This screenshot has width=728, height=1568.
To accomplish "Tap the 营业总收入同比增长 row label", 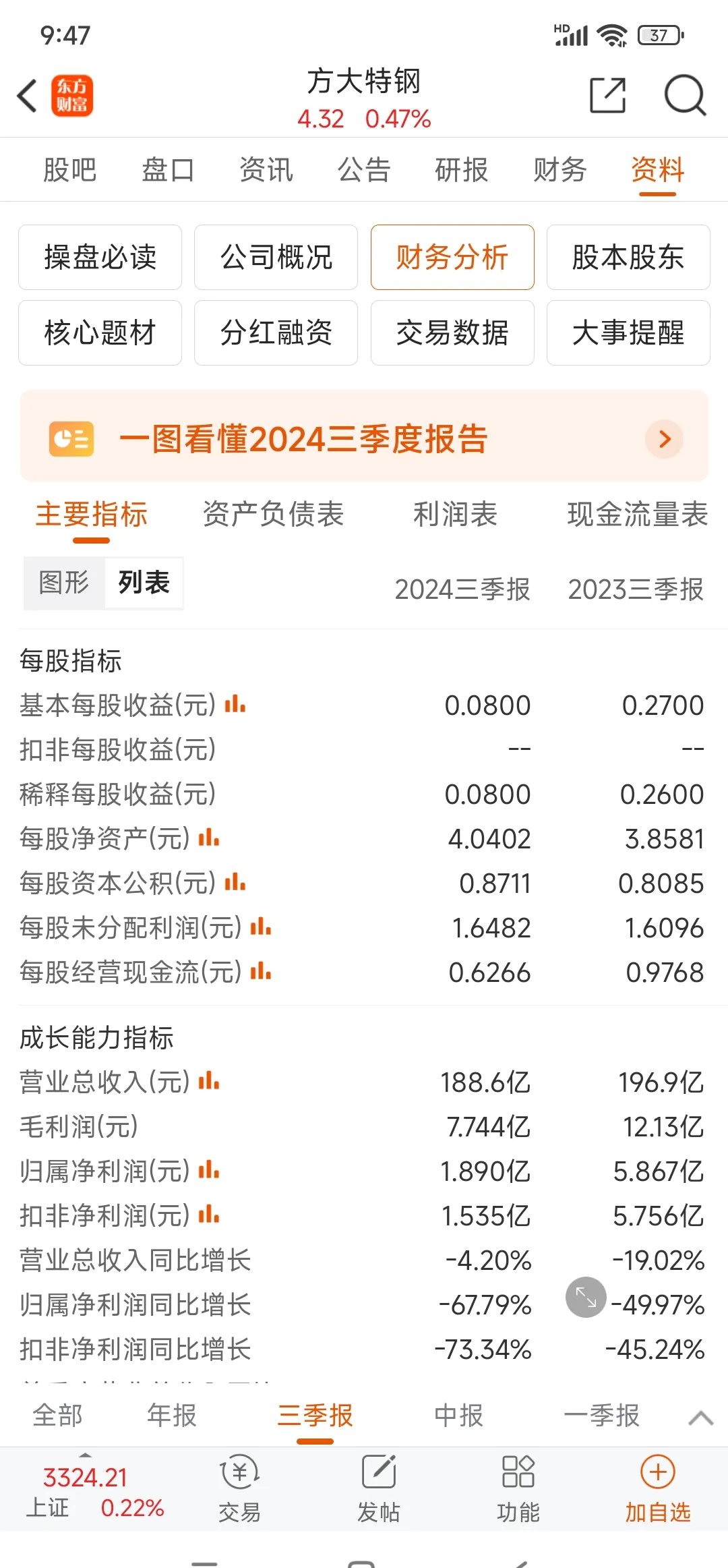I will 135,1260.
